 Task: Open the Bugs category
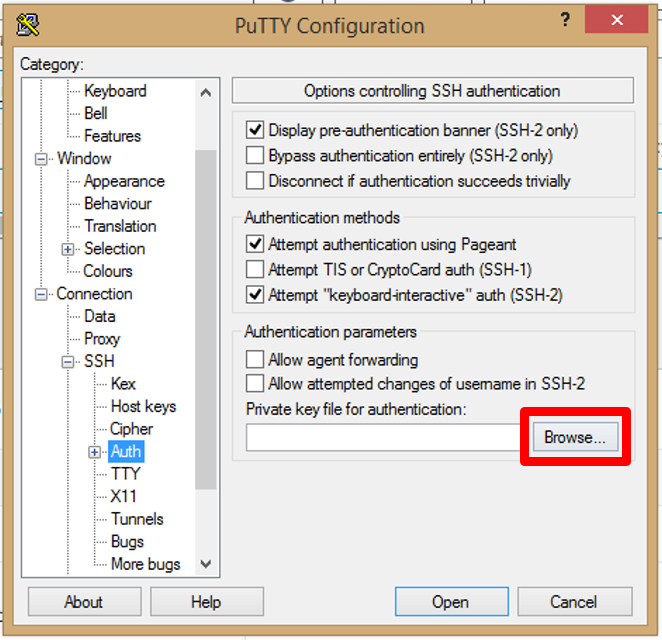click(127, 542)
